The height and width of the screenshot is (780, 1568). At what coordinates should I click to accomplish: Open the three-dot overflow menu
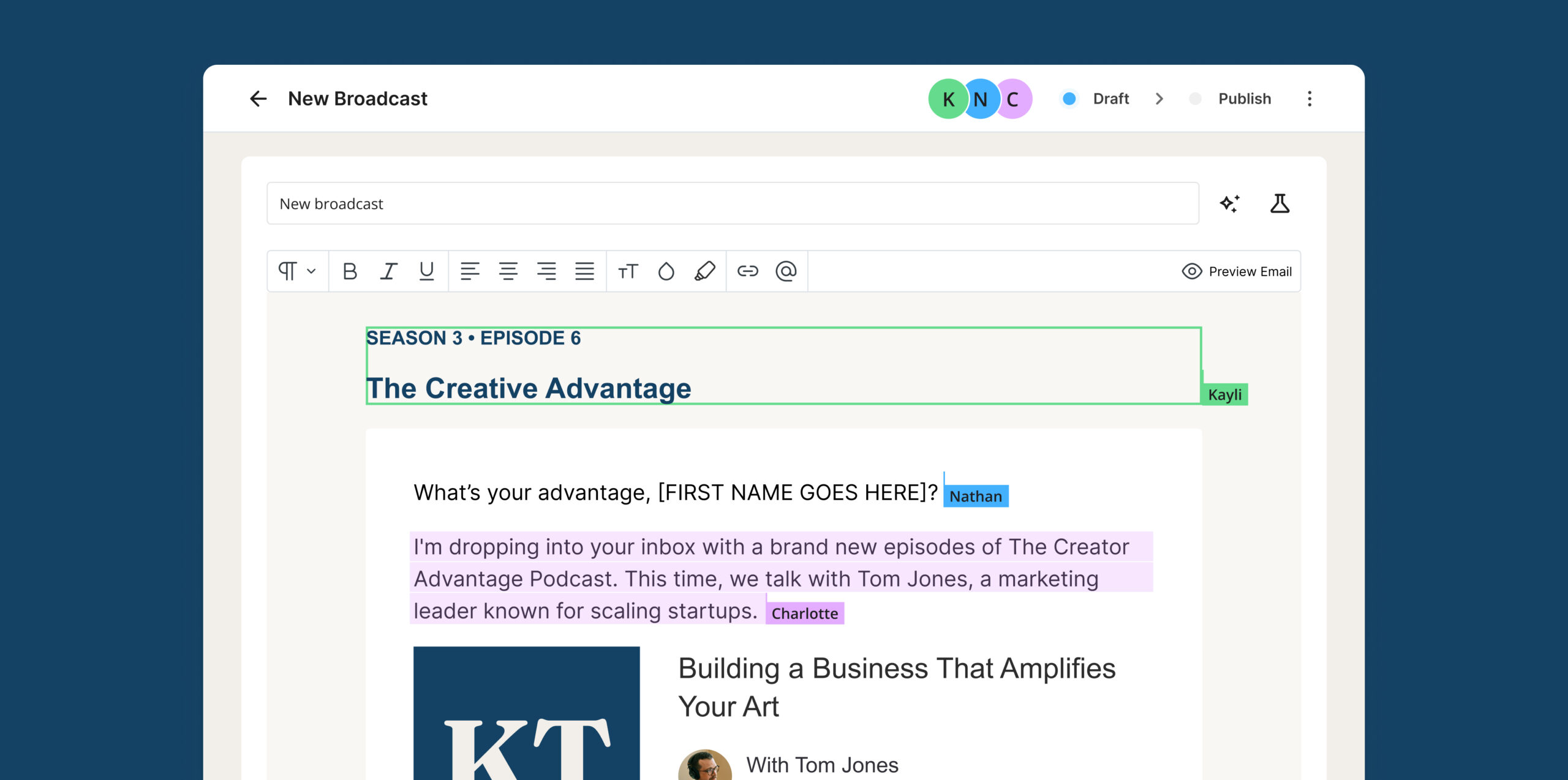(x=1310, y=99)
